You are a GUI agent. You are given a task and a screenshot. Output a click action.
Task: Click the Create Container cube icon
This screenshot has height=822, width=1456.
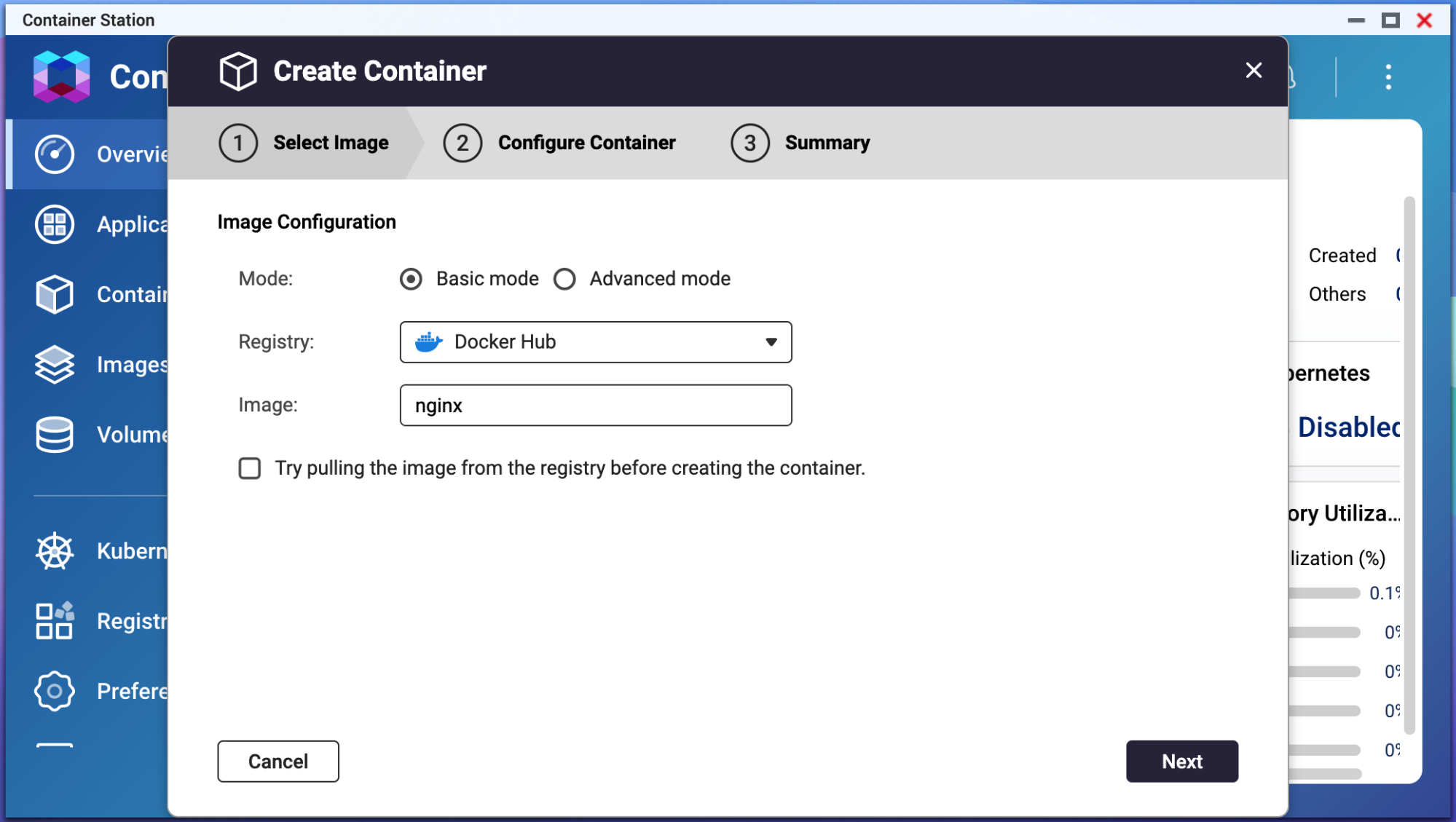click(x=238, y=71)
